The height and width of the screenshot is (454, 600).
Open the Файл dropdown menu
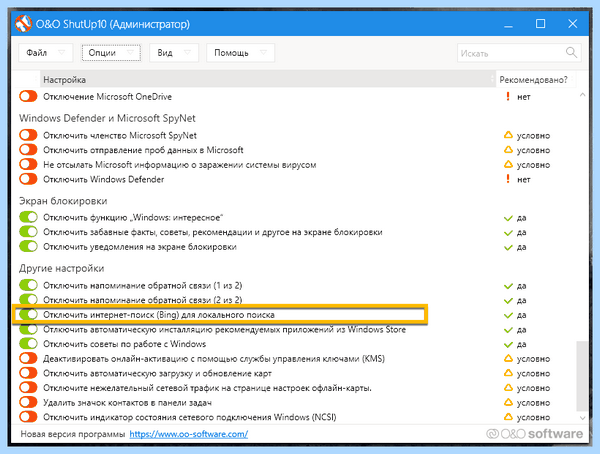pos(46,52)
